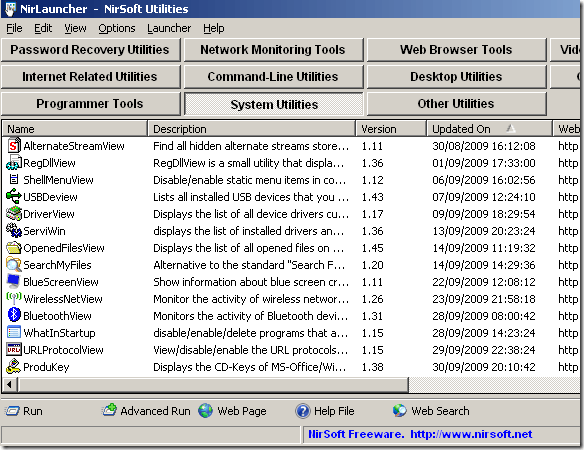The width and height of the screenshot is (584, 450).
Task: Click the RegDllView icon
Action: (14, 163)
